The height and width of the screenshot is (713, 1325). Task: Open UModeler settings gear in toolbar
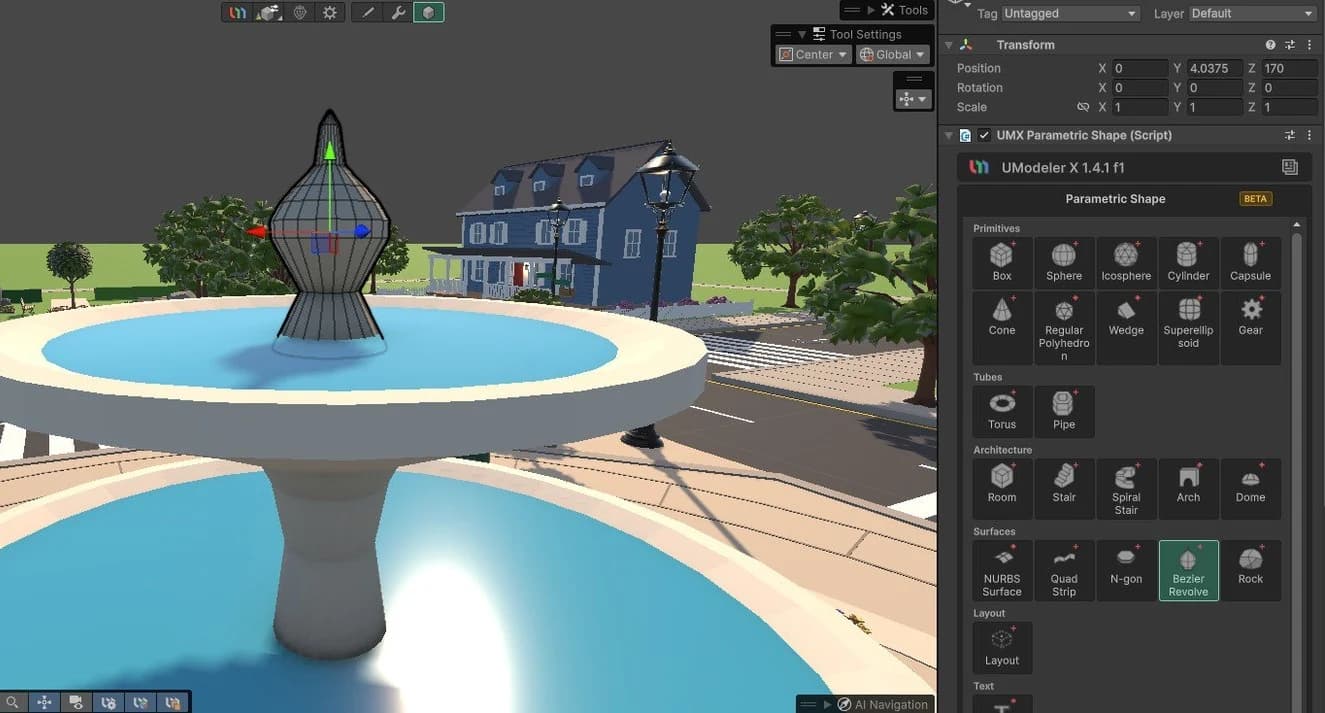click(330, 12)
